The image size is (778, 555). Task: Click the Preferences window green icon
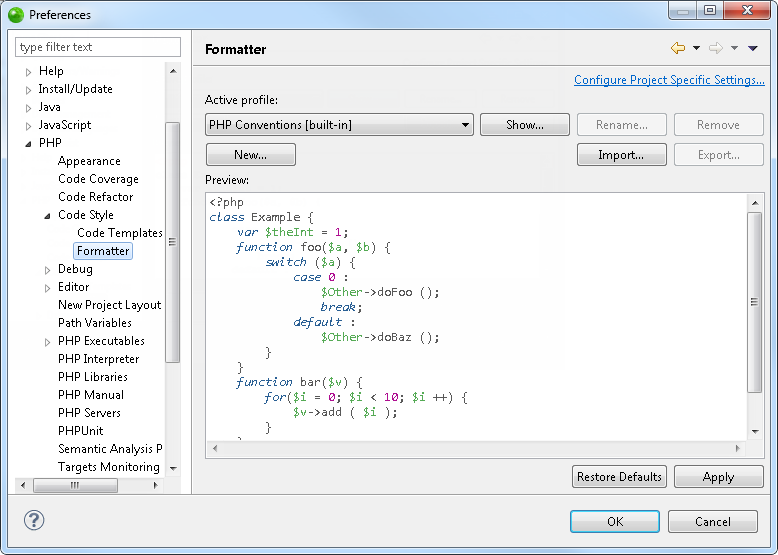pos(16,15)
